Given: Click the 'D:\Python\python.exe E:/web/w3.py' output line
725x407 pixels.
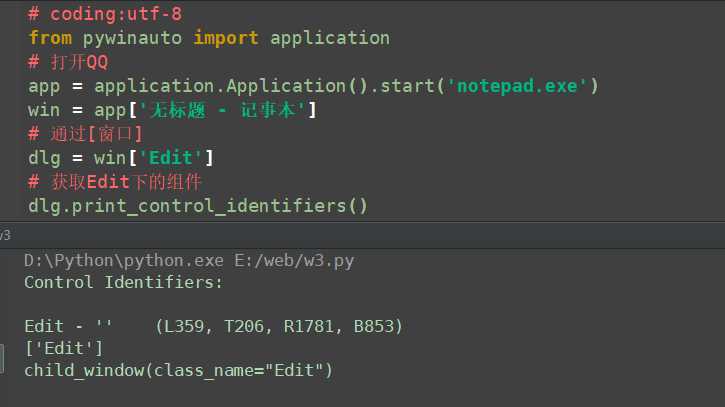Looking at the screenshot, I should (189, 261).
